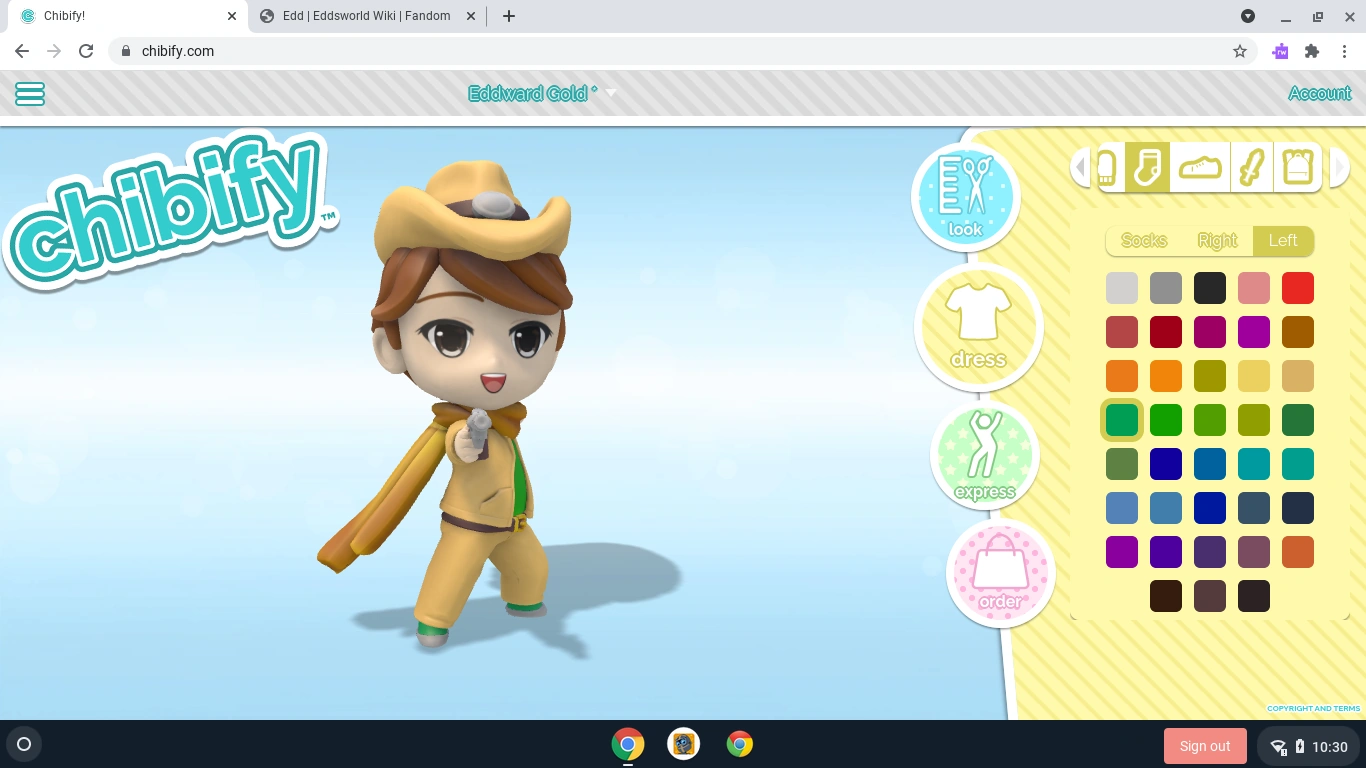Open the Account page
Viewport: 1366px width, 768px height.
(x=1319, y=93)
